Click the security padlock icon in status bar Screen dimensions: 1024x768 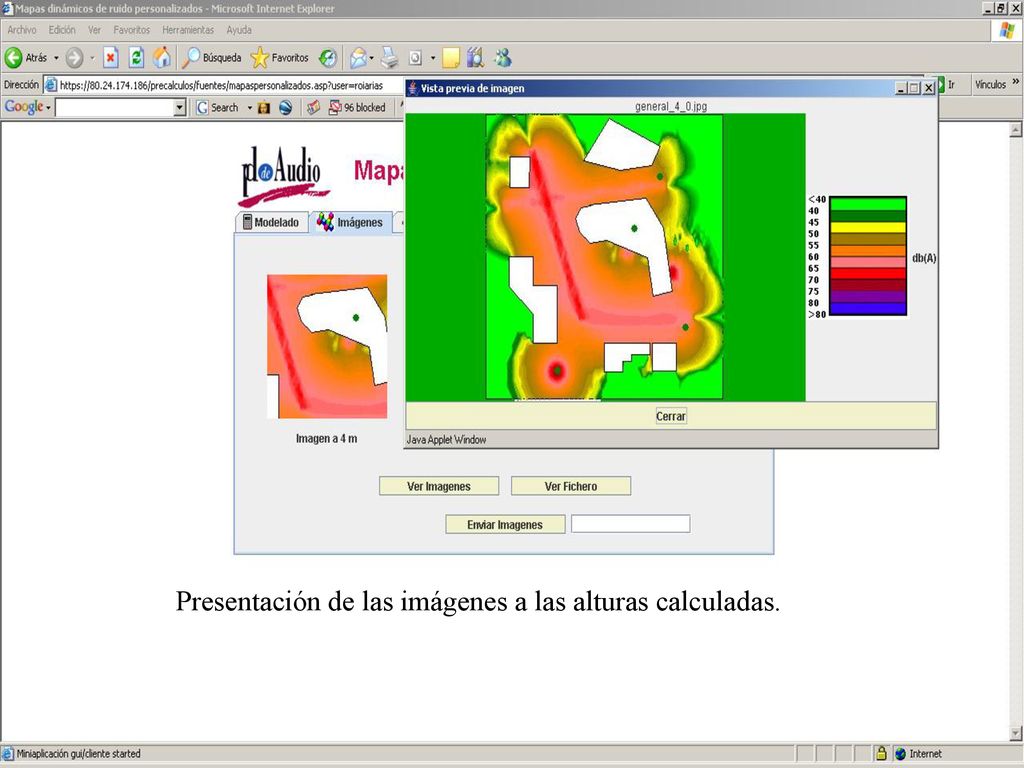pyautogui.click(x=881, y=754)
